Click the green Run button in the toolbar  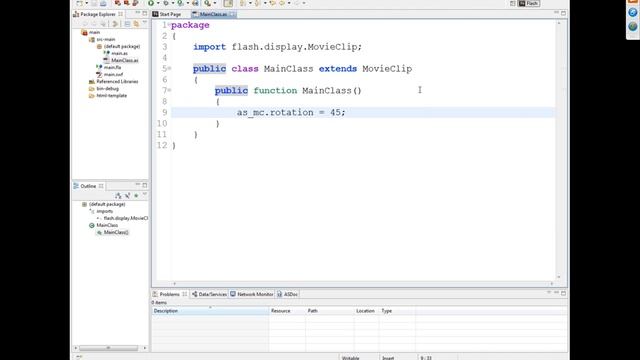(x=151, y=3)
